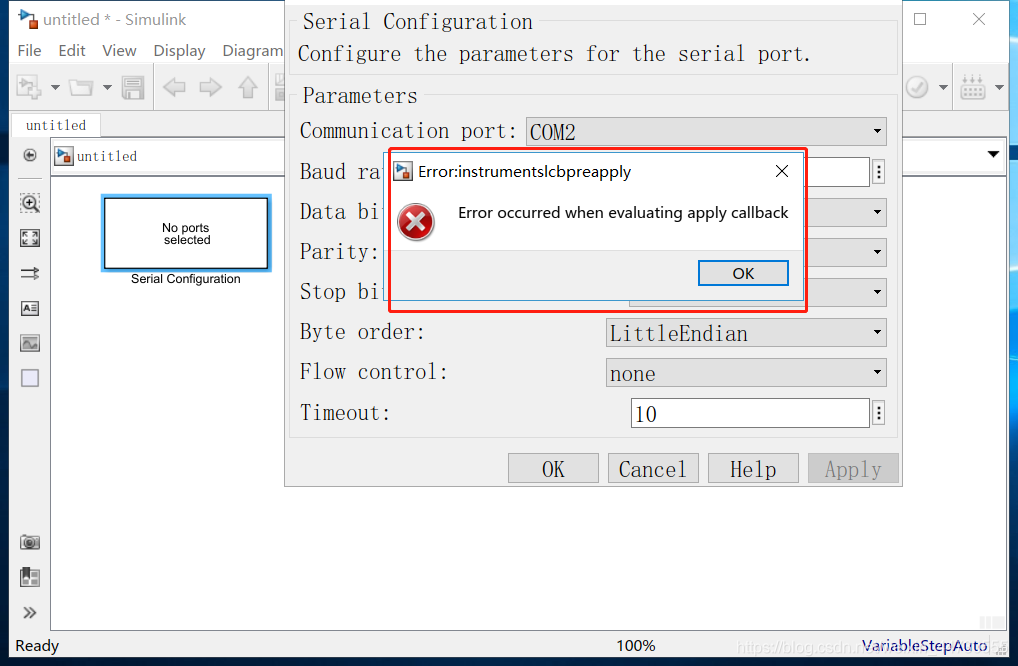Click the Area rectangle tool icon

click(30, 378)
